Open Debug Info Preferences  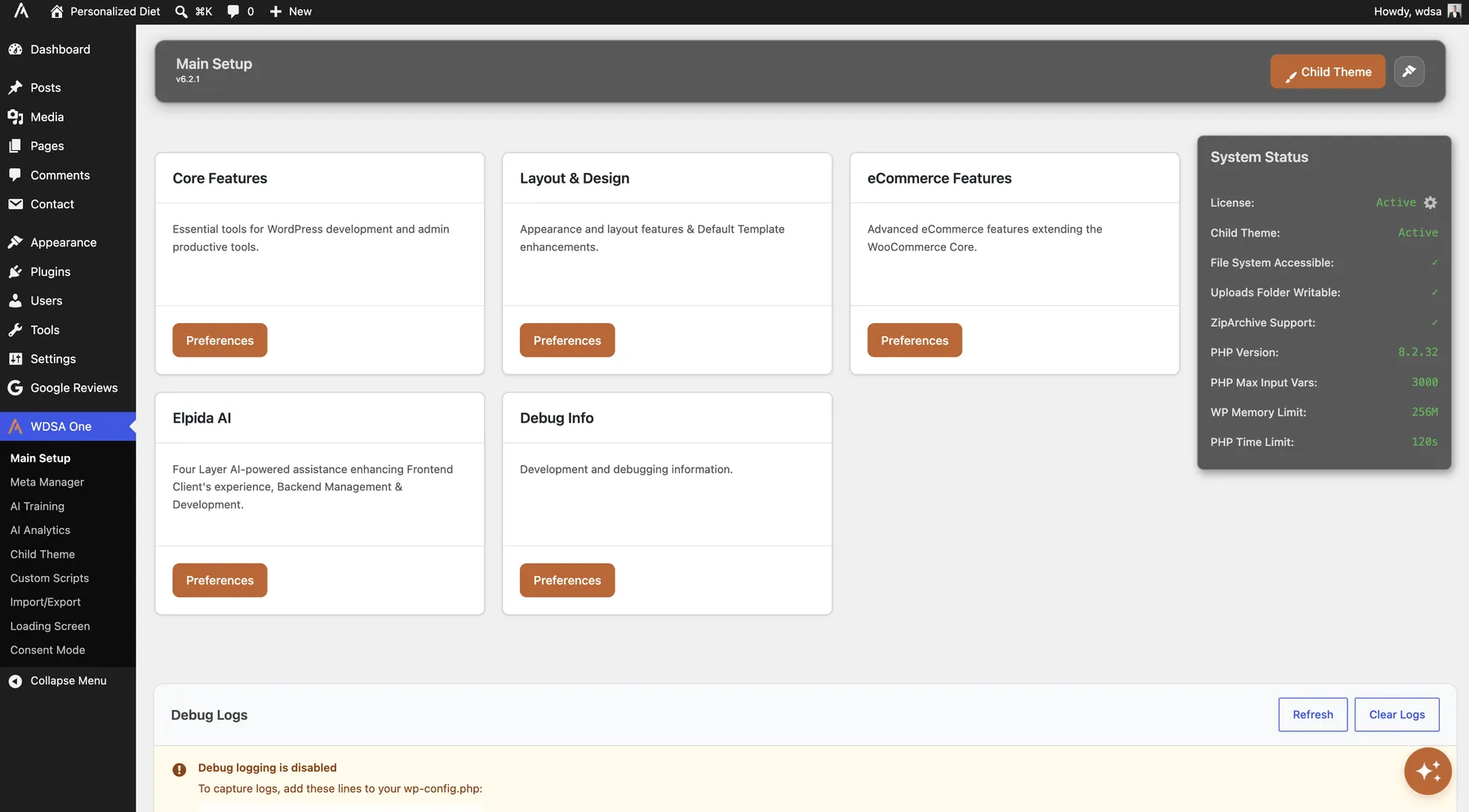pyautogui.click(x=567, y=580)
